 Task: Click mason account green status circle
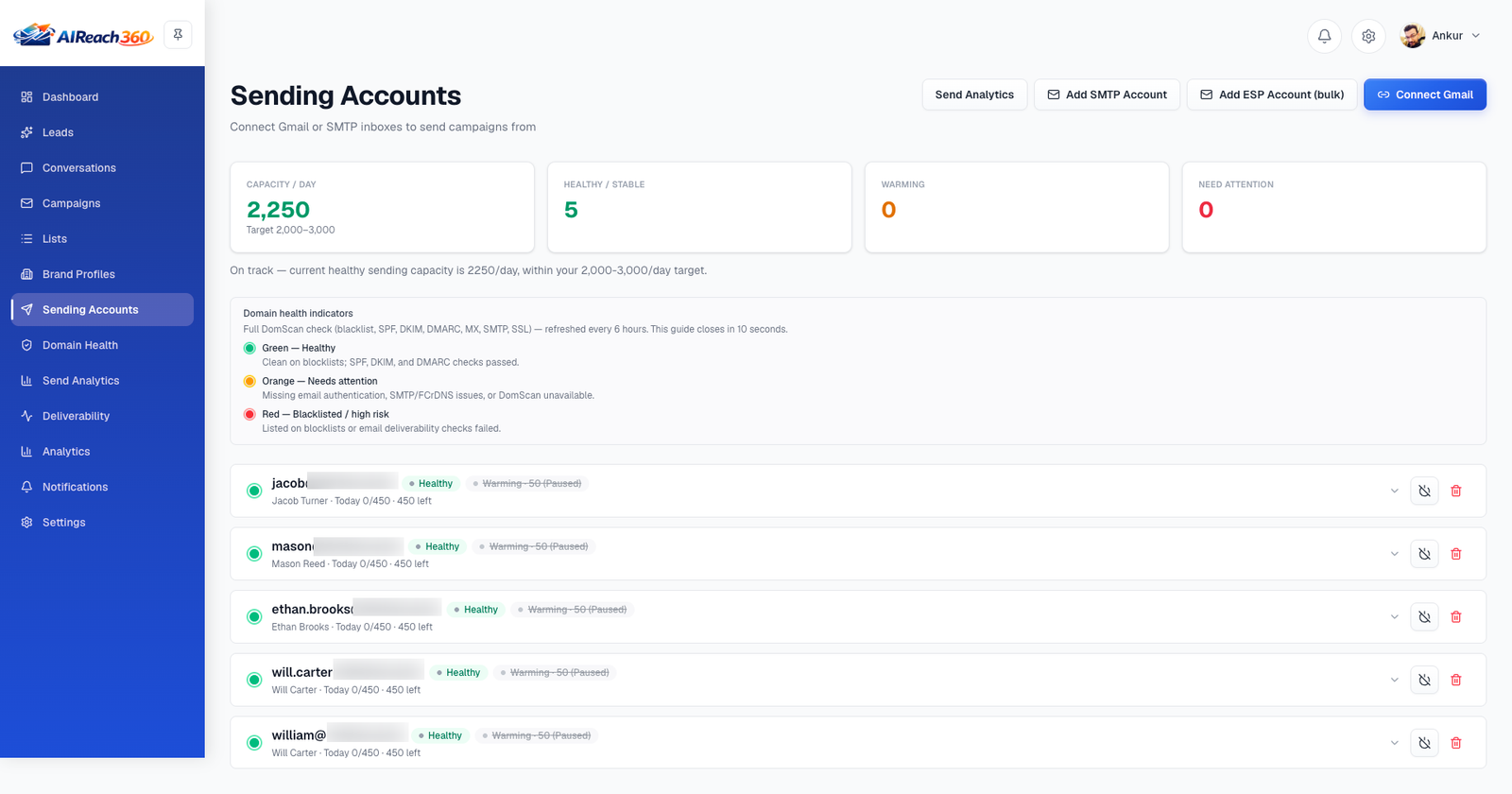coord(254,554)
